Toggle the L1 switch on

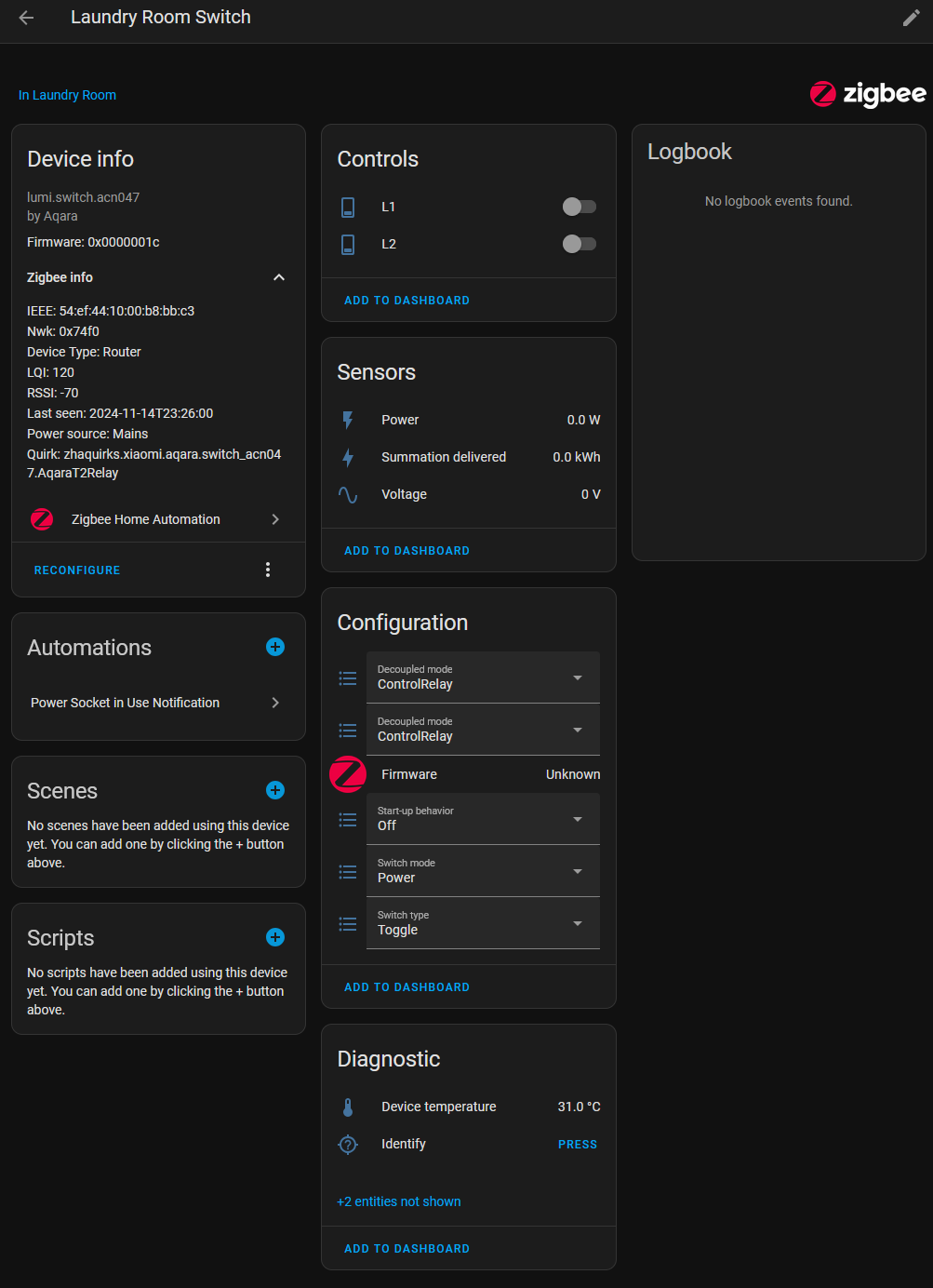pyautogui.click(x=579, y=207)
